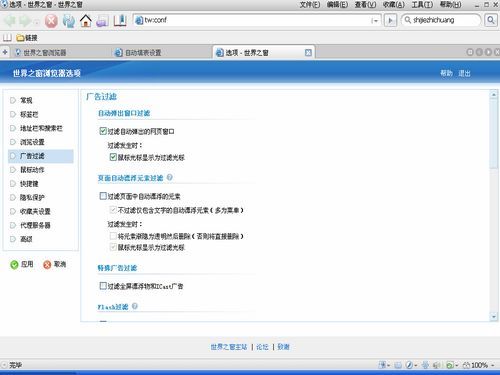Click the go arrow beside address bar
The width and height of the screenshot is (500, 375).
[x=390, y=21]
